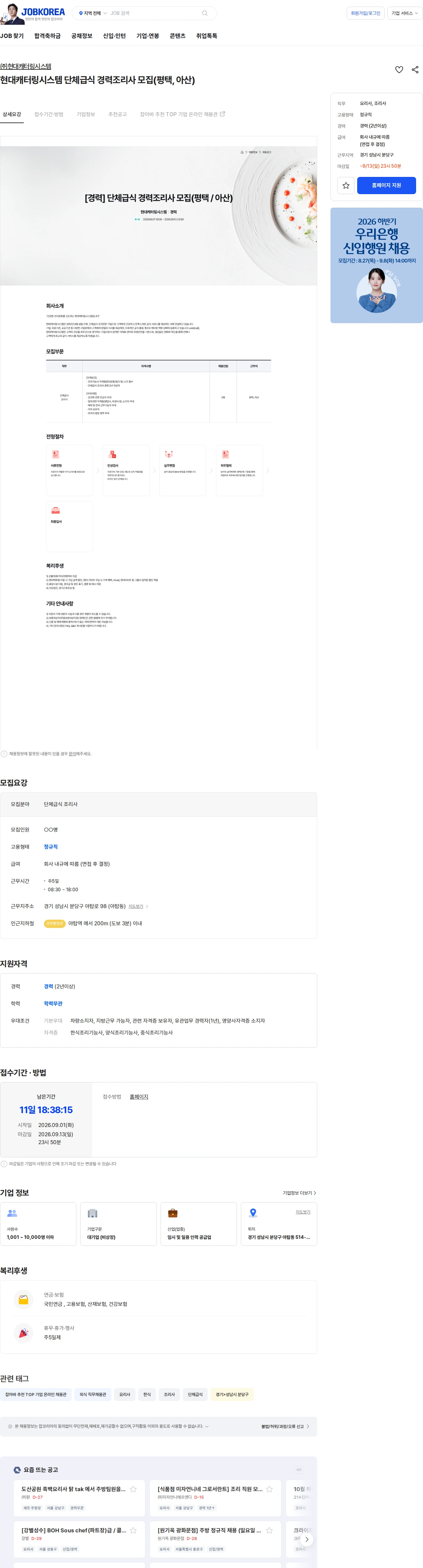Click the heart favorite icon
This screenshot has width=423, height=1568.
tap(399, 69)
